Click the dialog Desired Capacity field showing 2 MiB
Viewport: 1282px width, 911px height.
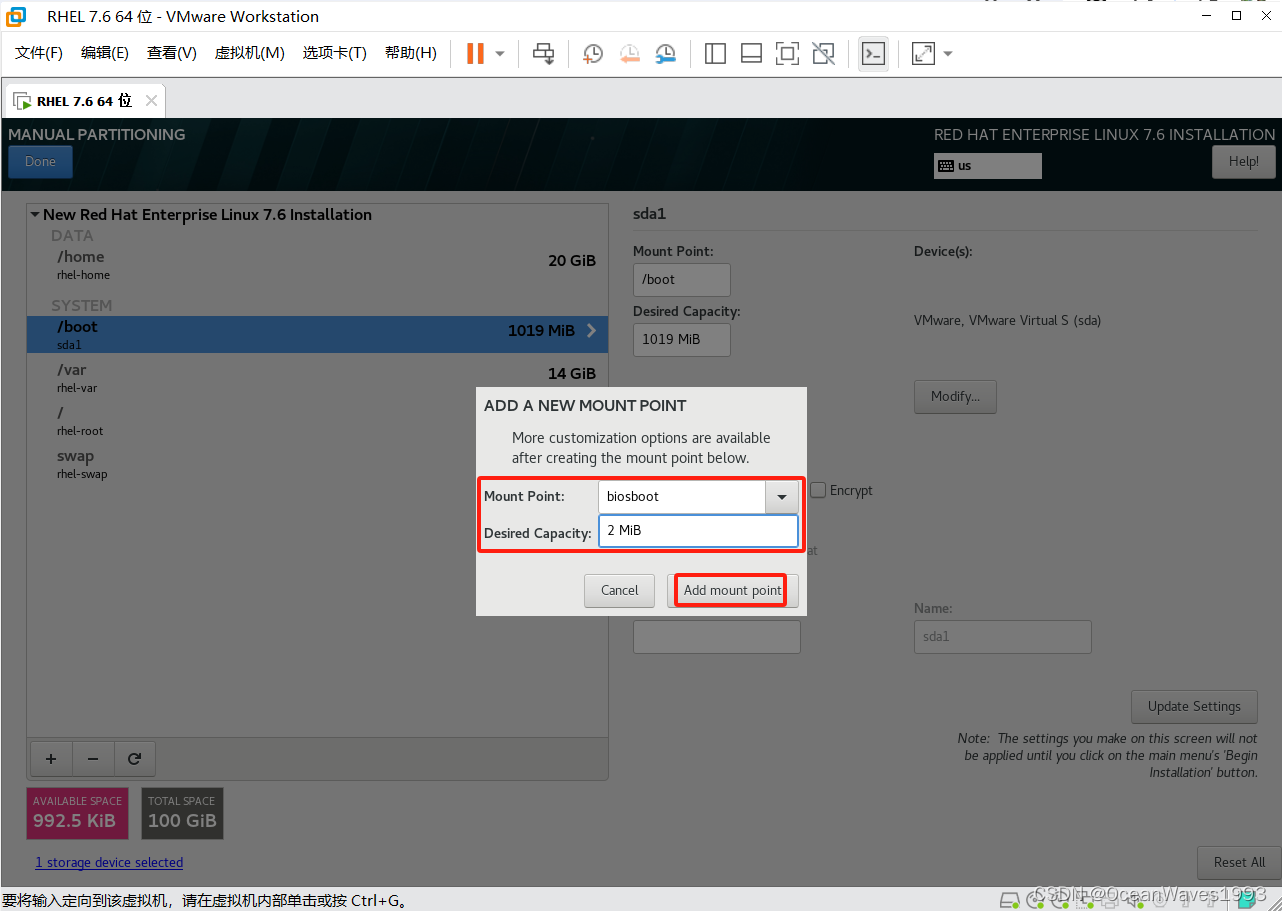pos(698,530)
